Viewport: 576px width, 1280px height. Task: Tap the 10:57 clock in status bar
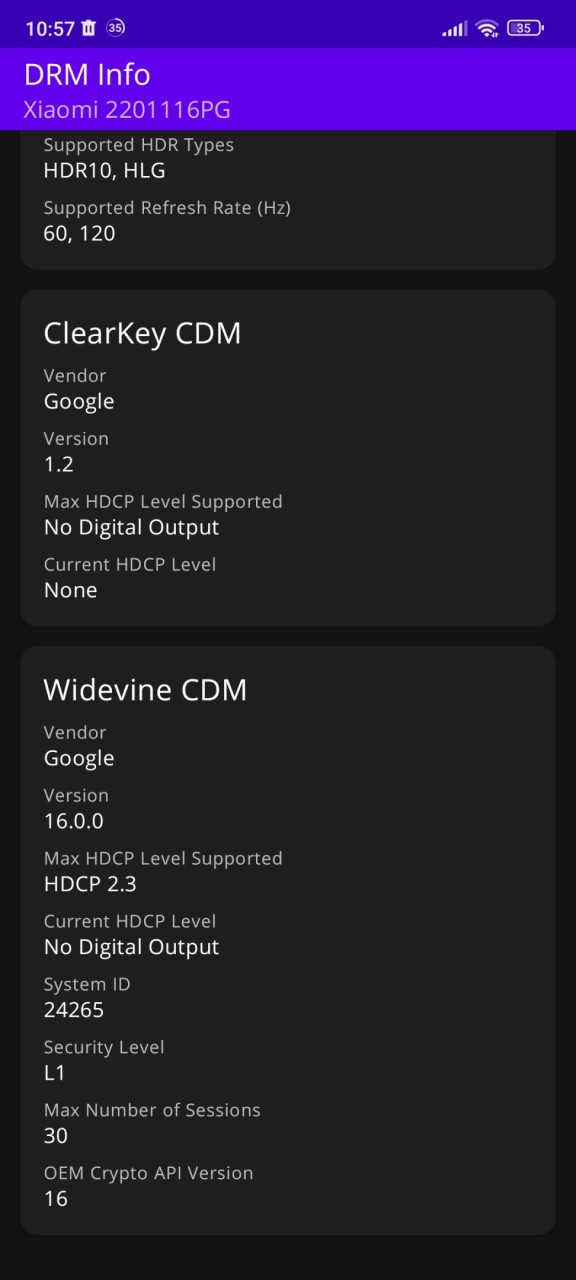[x=50, y=29]
